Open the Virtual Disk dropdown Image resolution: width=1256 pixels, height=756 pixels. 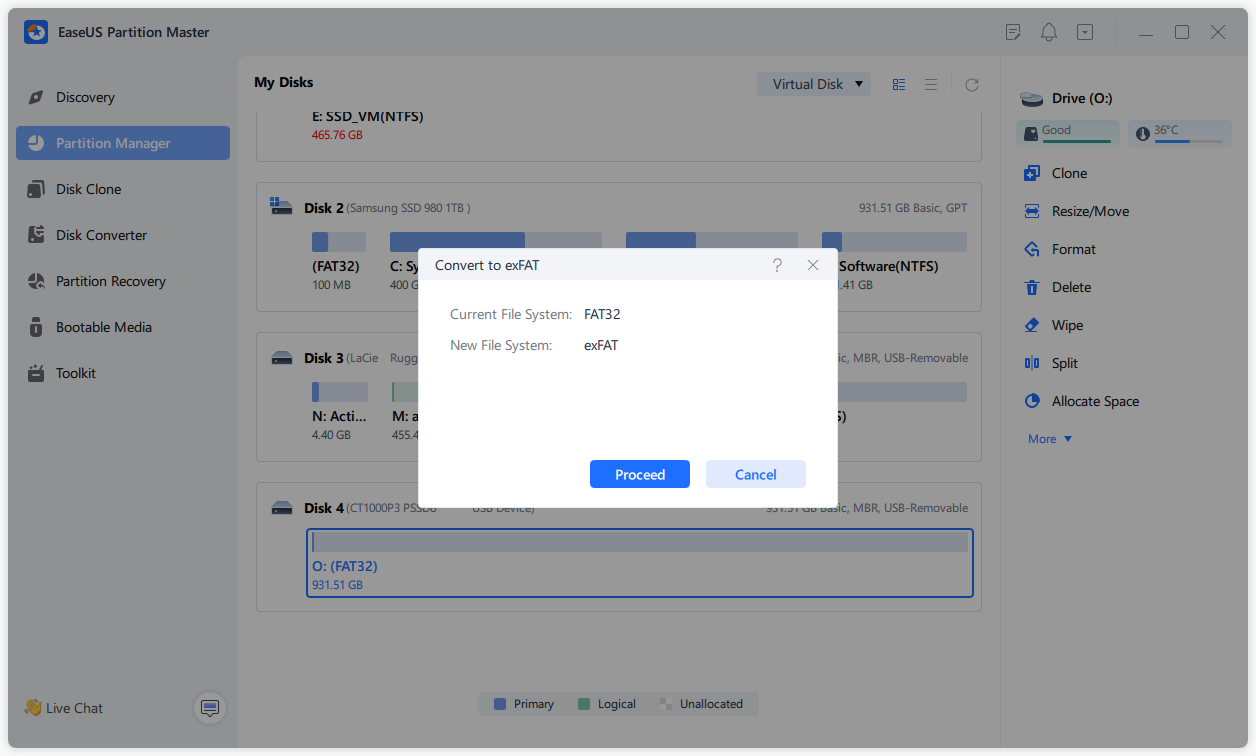tap(814, 84)
